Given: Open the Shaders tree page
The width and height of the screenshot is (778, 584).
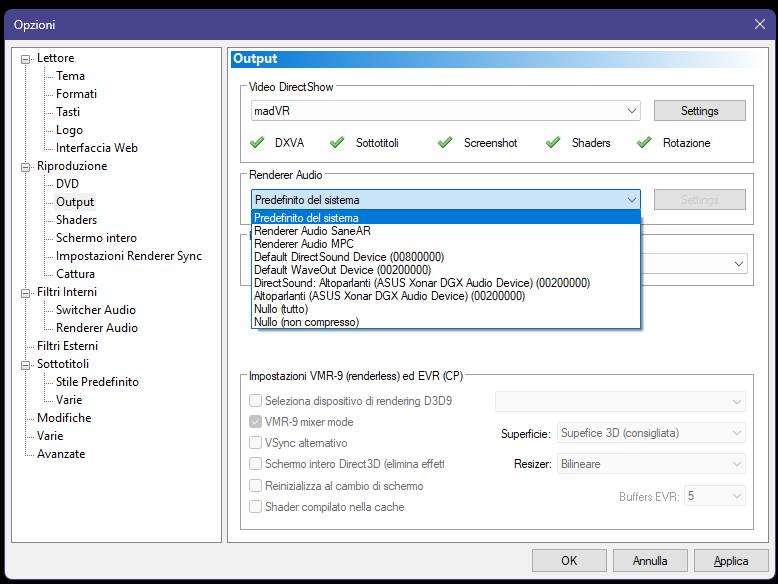Looking at the screenshot, I should (x=76, y=220).
